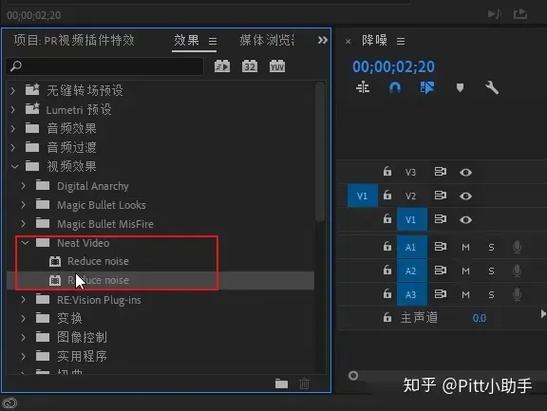Expand the Digital Anarchy folder
The image size is (547, 411).
23,186
